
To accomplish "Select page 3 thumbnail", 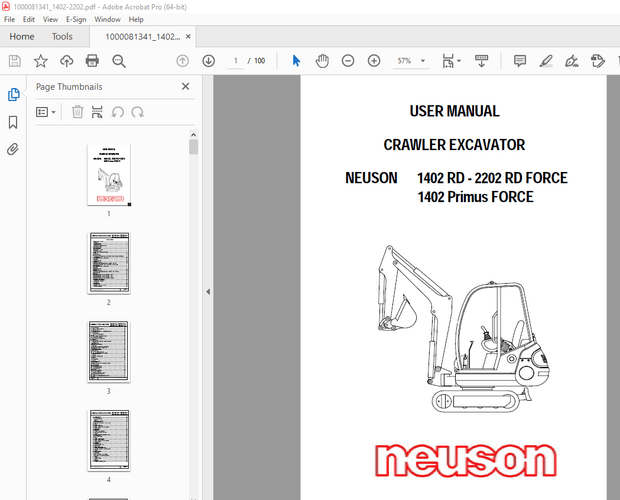I will 109,352.
